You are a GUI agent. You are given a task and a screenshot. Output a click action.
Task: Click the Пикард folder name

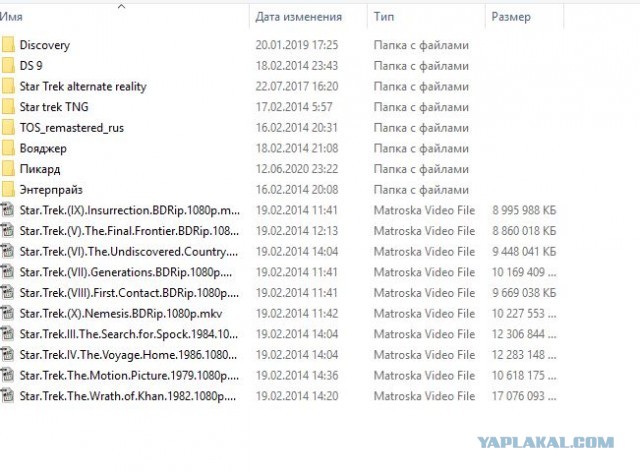[40, 169]
